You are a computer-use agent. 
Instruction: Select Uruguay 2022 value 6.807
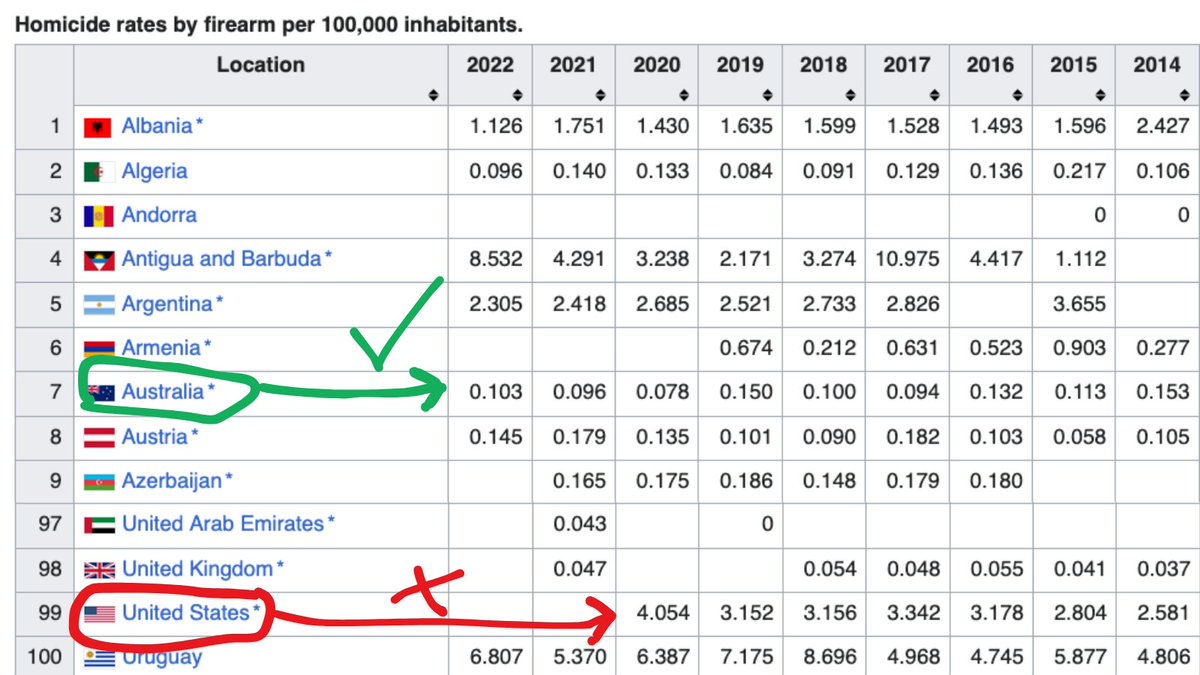(x=496, y=657)
